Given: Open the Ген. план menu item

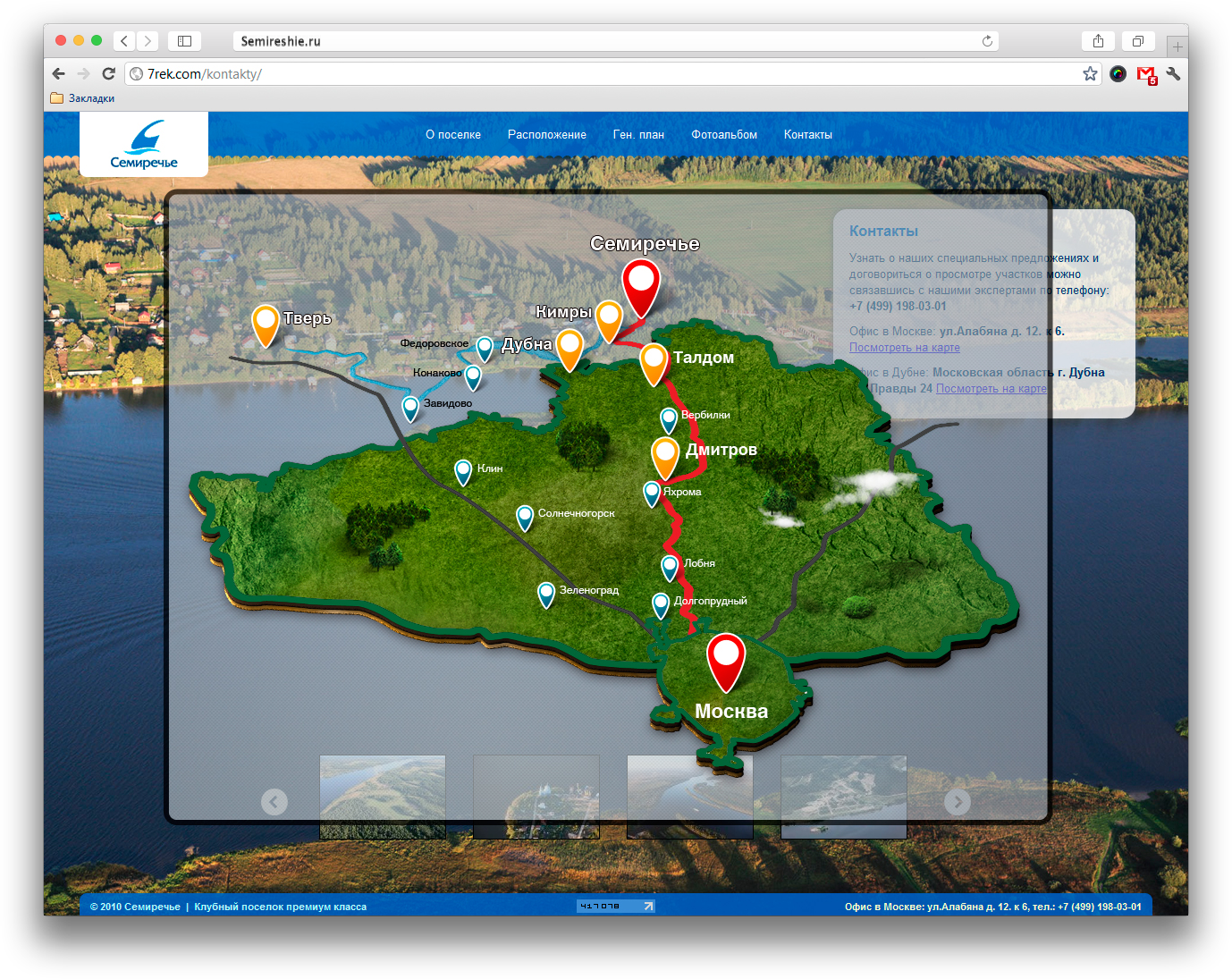Looking at the screenshot, I should [x=638, y=135].
